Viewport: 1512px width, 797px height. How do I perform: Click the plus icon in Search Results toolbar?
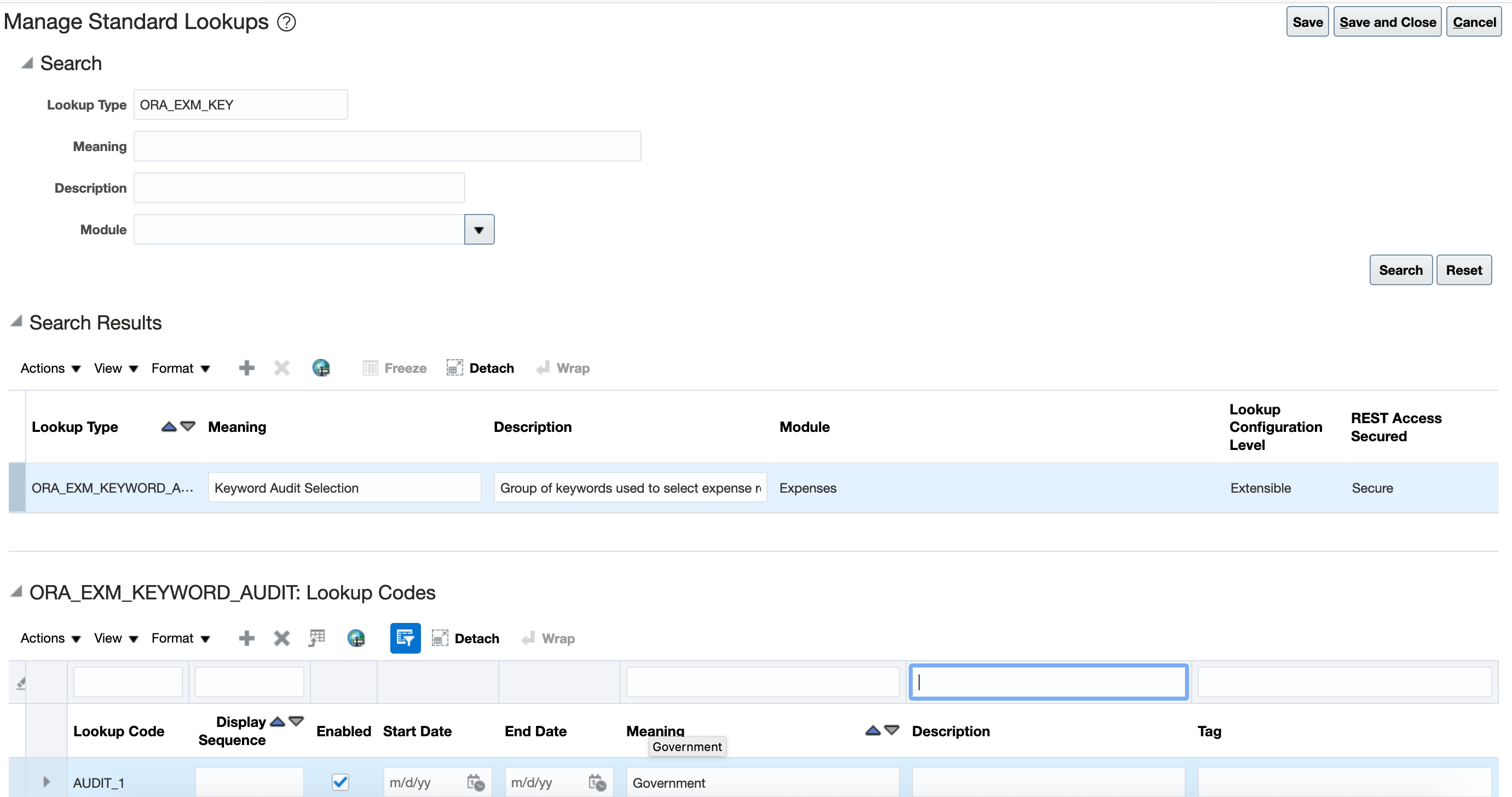click(246, 368)
